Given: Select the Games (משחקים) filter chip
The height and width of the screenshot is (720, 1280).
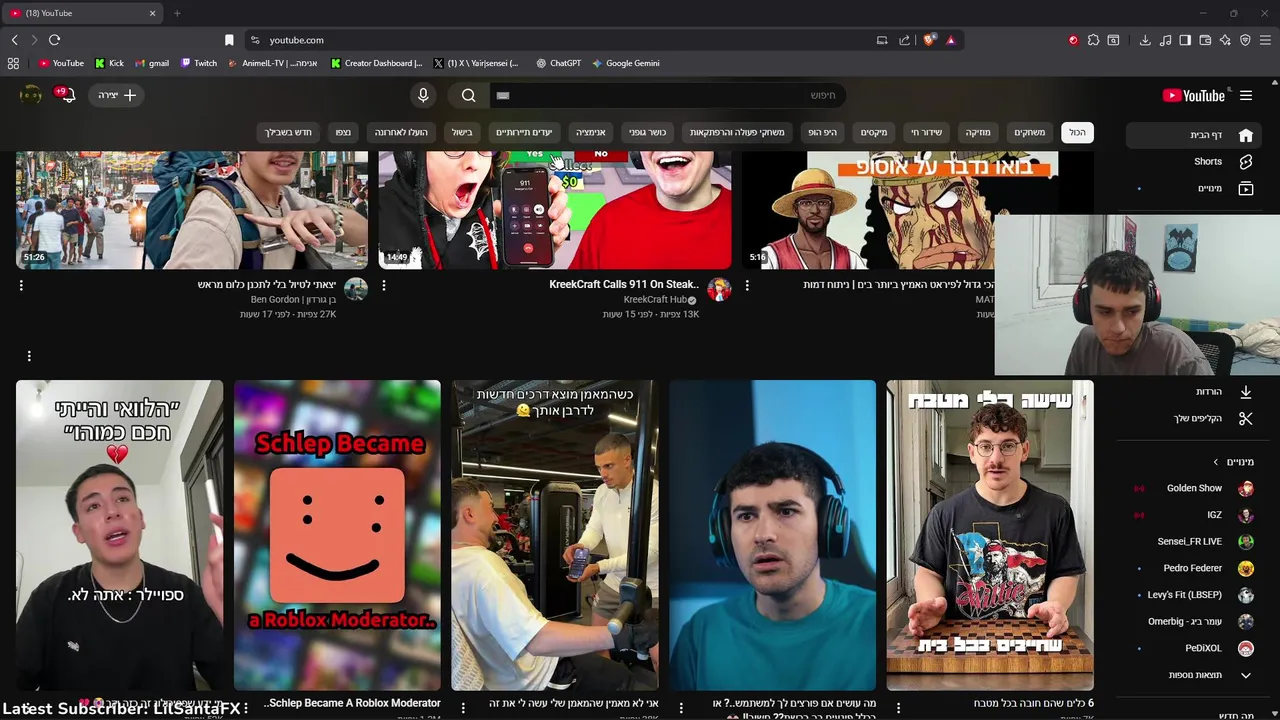Looking at the screenshot, I should [1029, 132].
